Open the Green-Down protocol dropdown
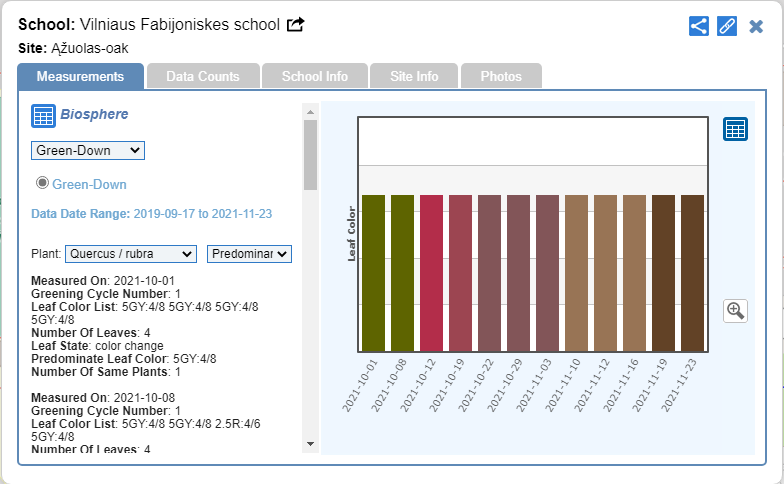784x484 pixels. coord(88,150)
